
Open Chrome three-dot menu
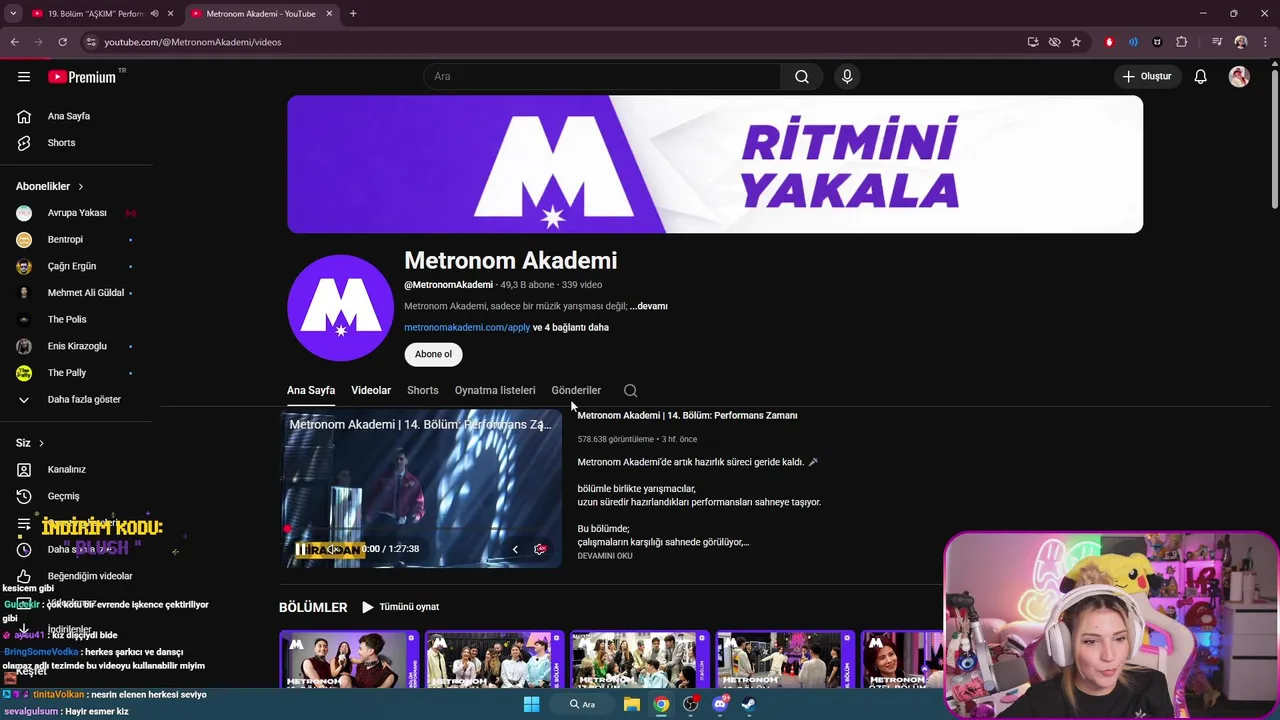pos(1265,42)
